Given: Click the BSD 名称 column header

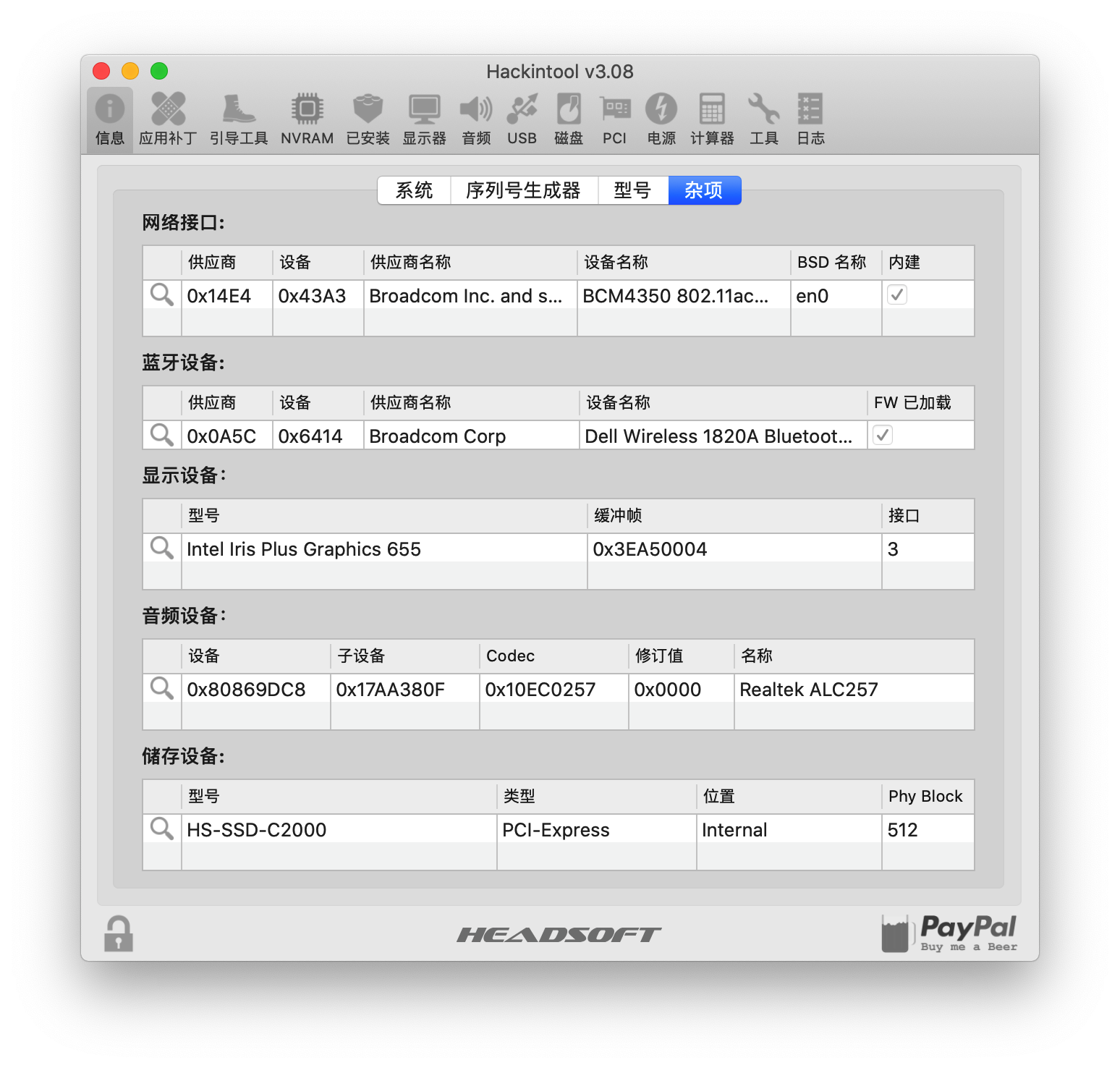Looking at the screenshot, I should click(x=836, y=263).
